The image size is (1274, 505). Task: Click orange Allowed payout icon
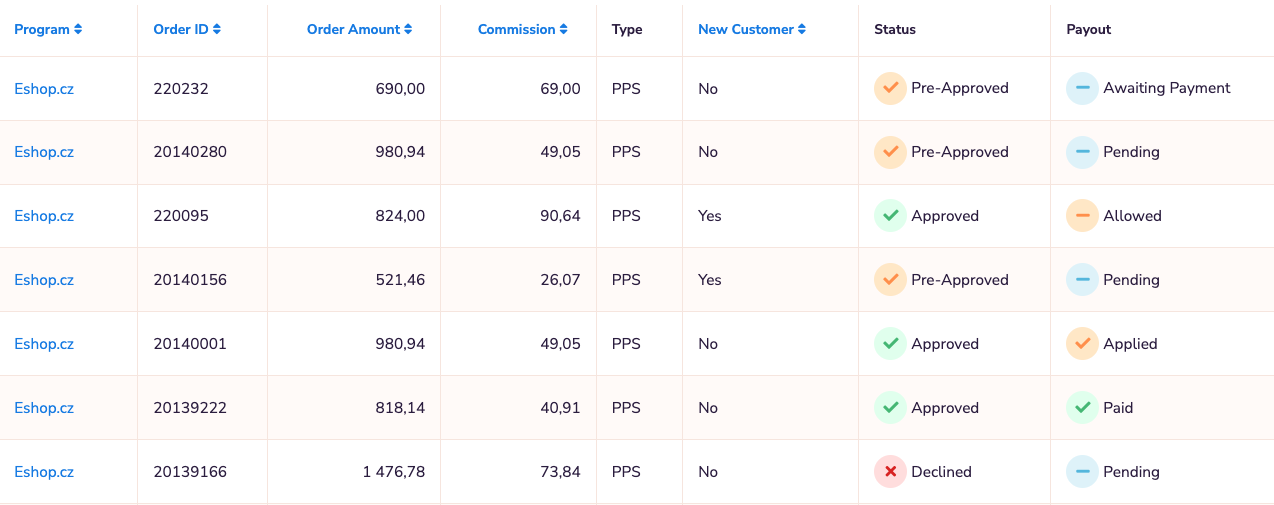point(1082,216)
